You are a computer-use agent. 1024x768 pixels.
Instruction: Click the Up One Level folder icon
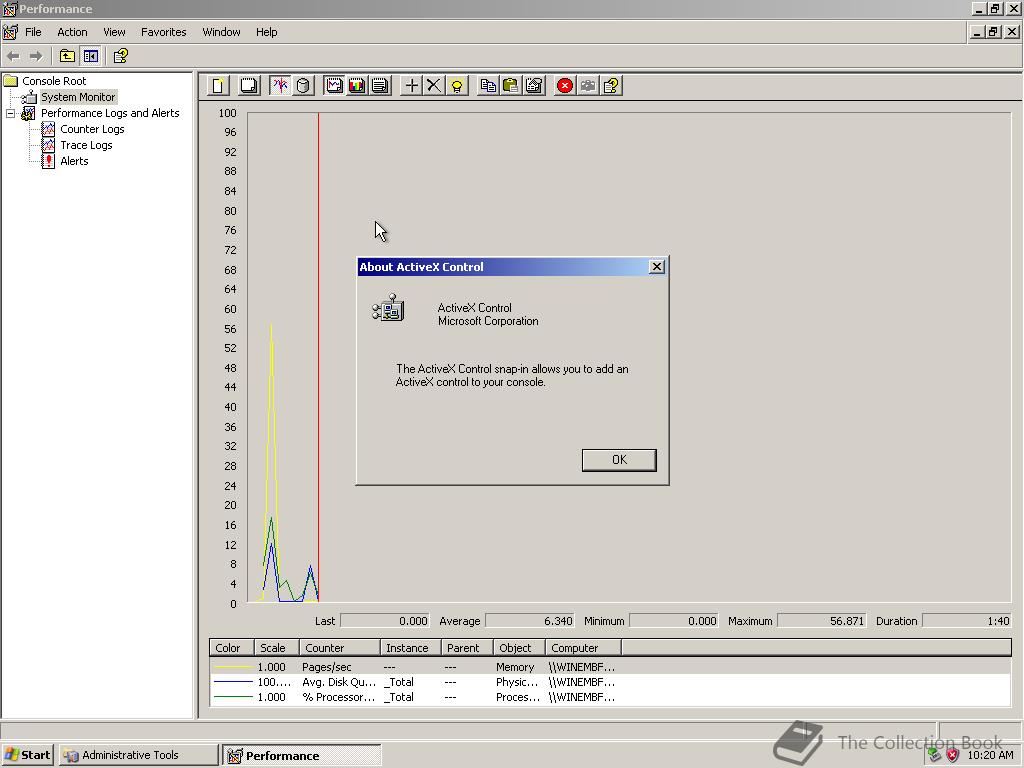(x=67, y=56)
